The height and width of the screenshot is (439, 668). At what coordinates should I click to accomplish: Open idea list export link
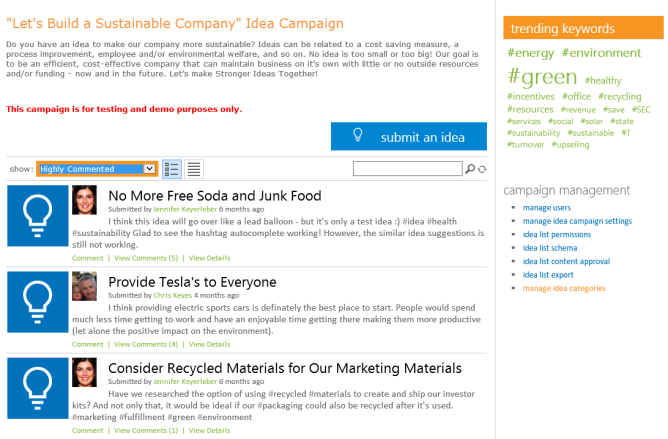coord(548,274)
